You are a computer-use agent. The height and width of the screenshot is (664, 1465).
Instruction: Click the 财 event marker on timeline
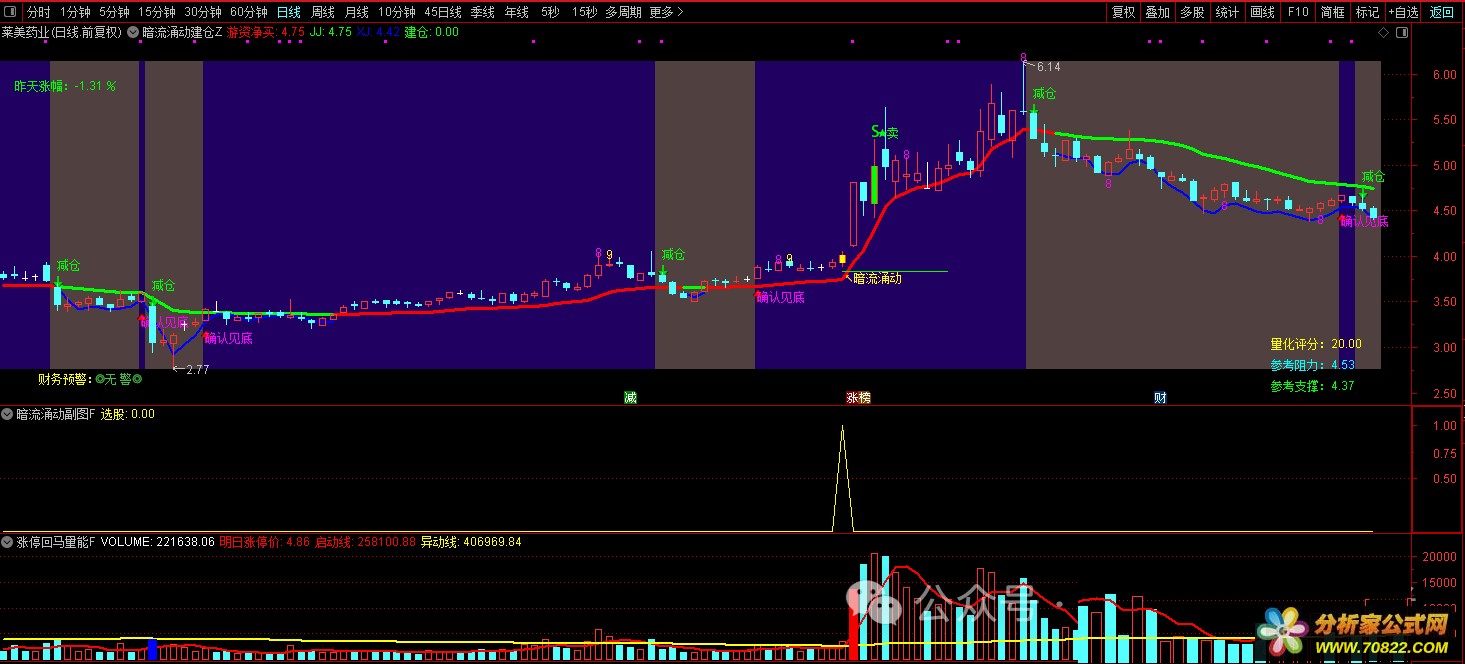[1160, 397]
